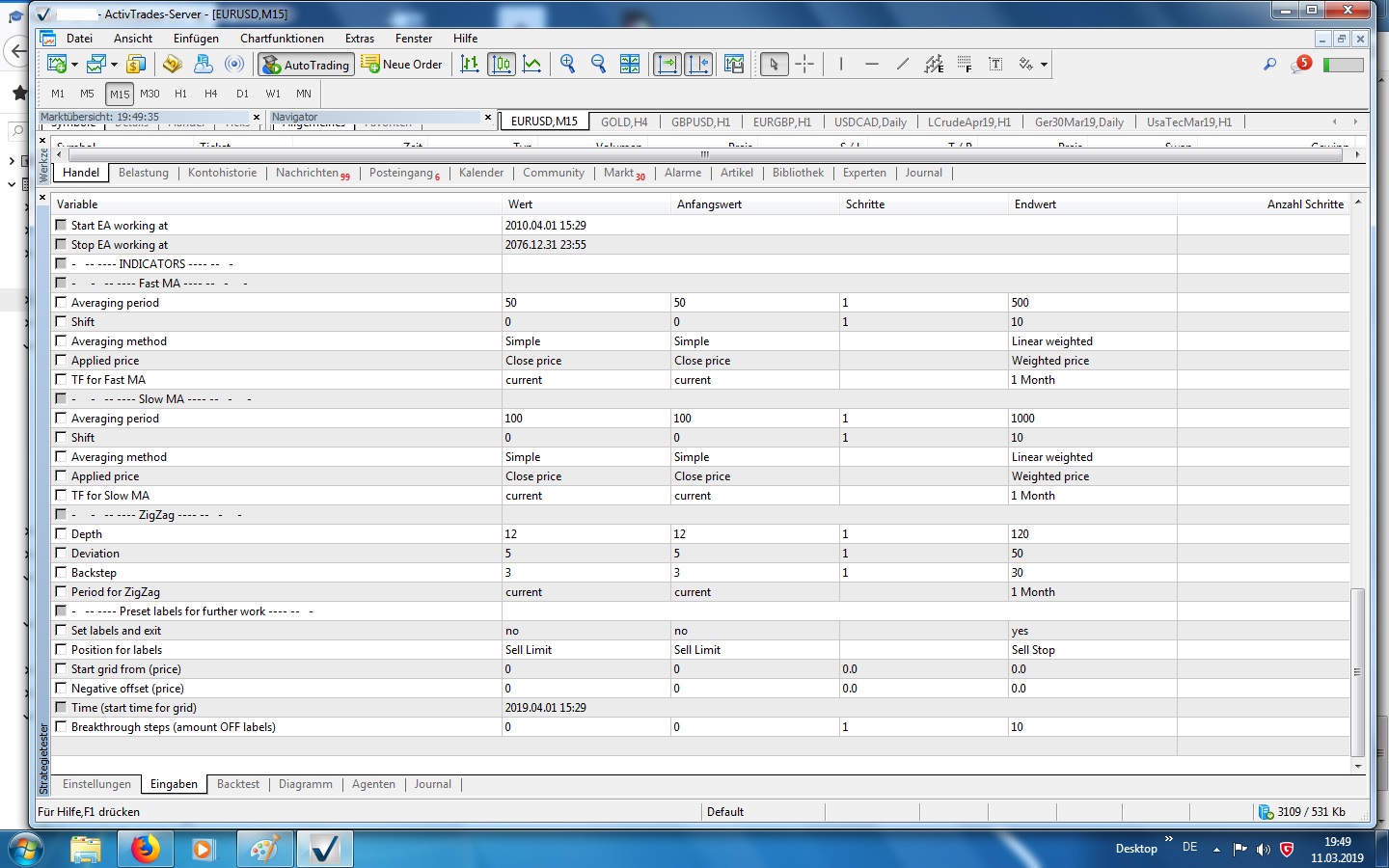Switch to the Backtest tab

[x=238, y=784]
